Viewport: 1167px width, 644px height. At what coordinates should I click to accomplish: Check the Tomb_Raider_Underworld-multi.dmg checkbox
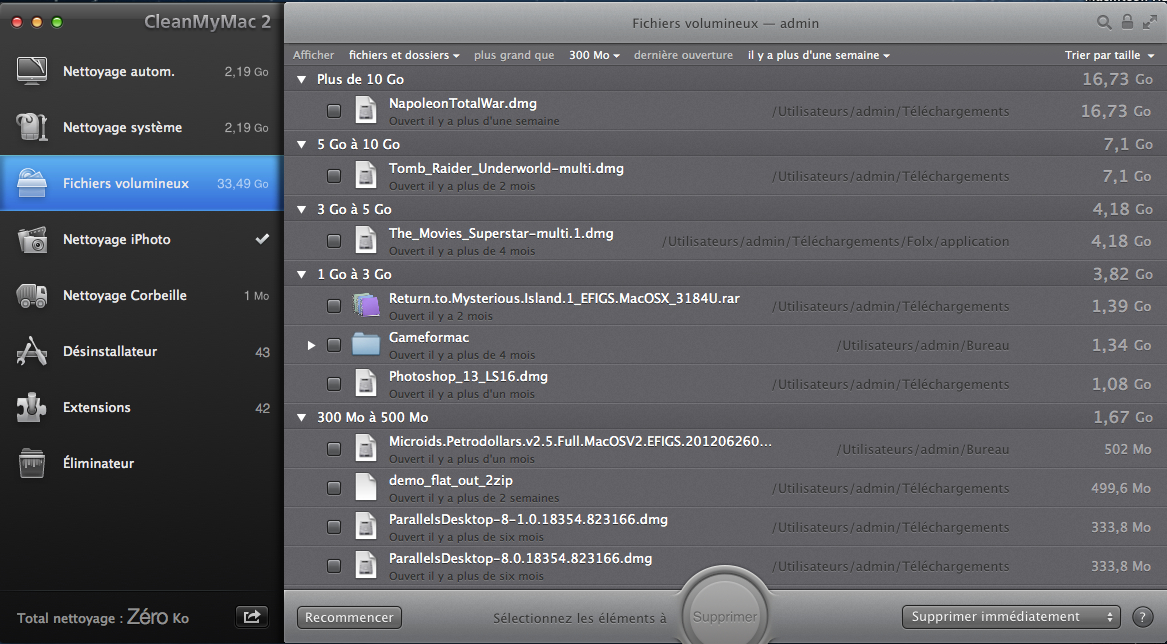point(333,176)
